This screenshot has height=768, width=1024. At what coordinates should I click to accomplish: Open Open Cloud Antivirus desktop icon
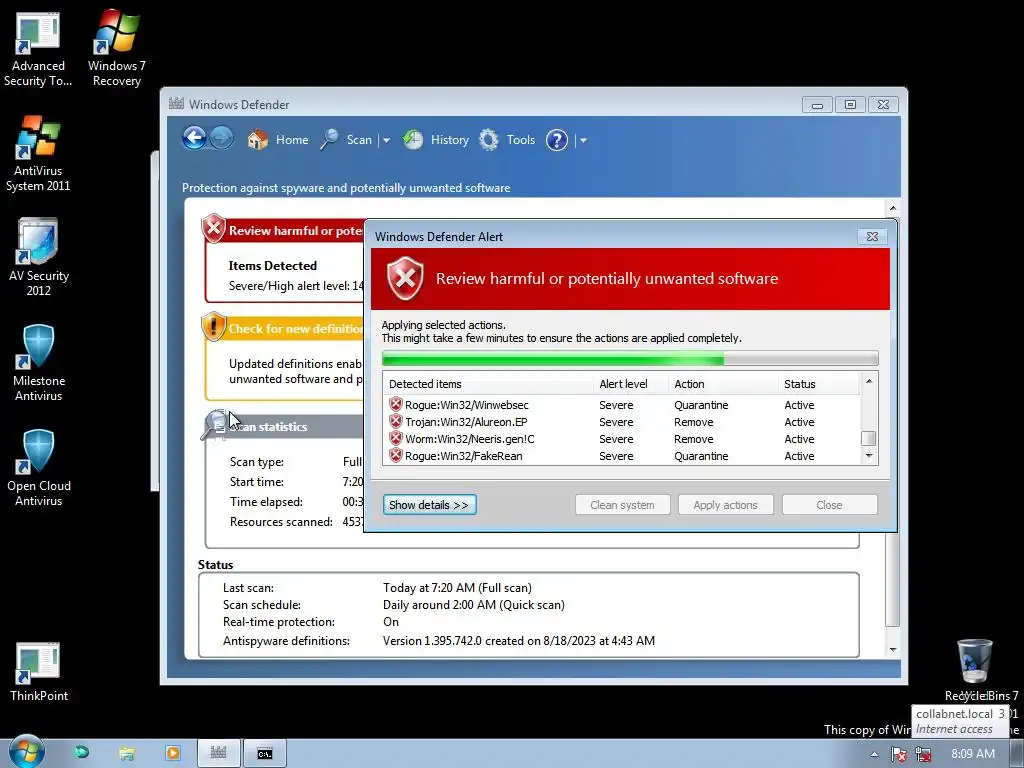tap(39, 468)
